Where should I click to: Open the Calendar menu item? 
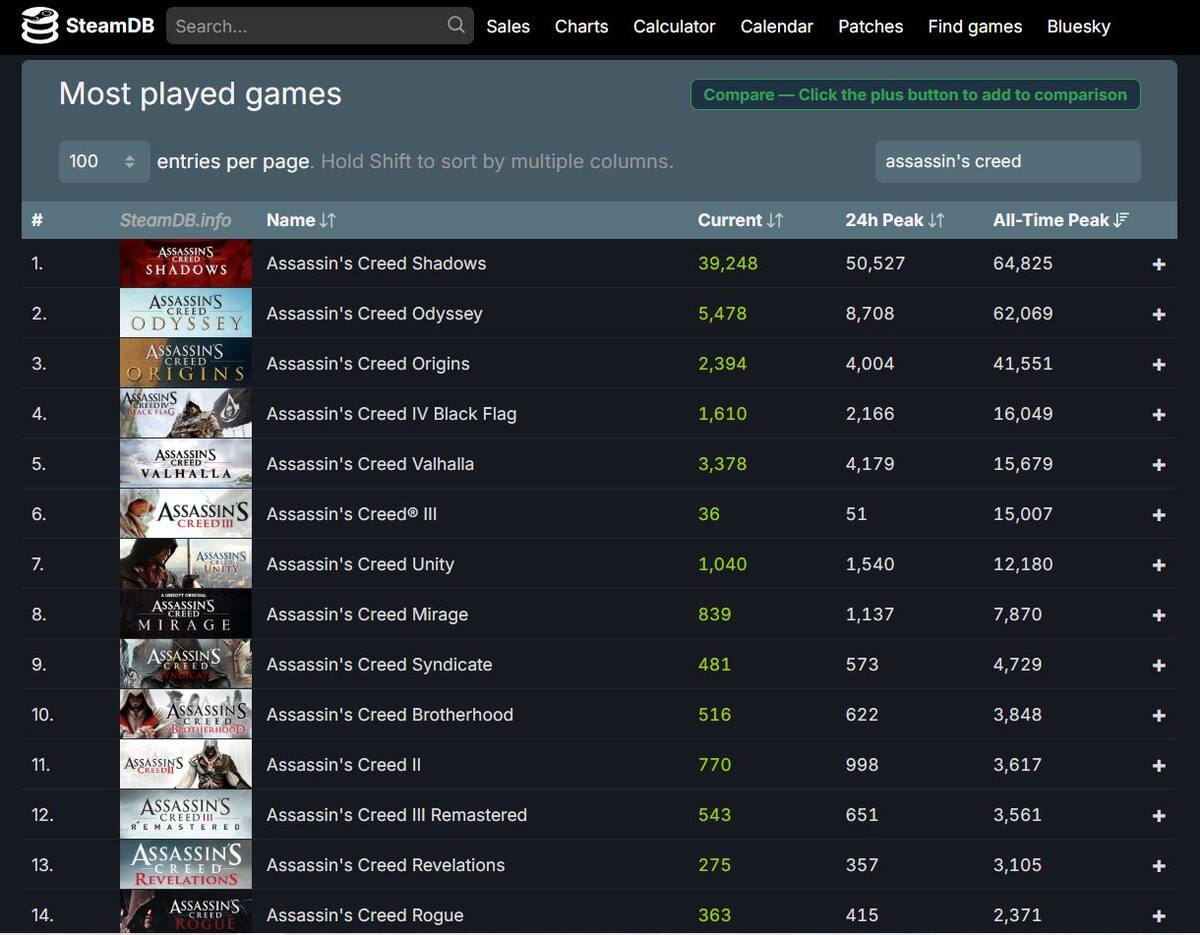(x=776, y=26)
